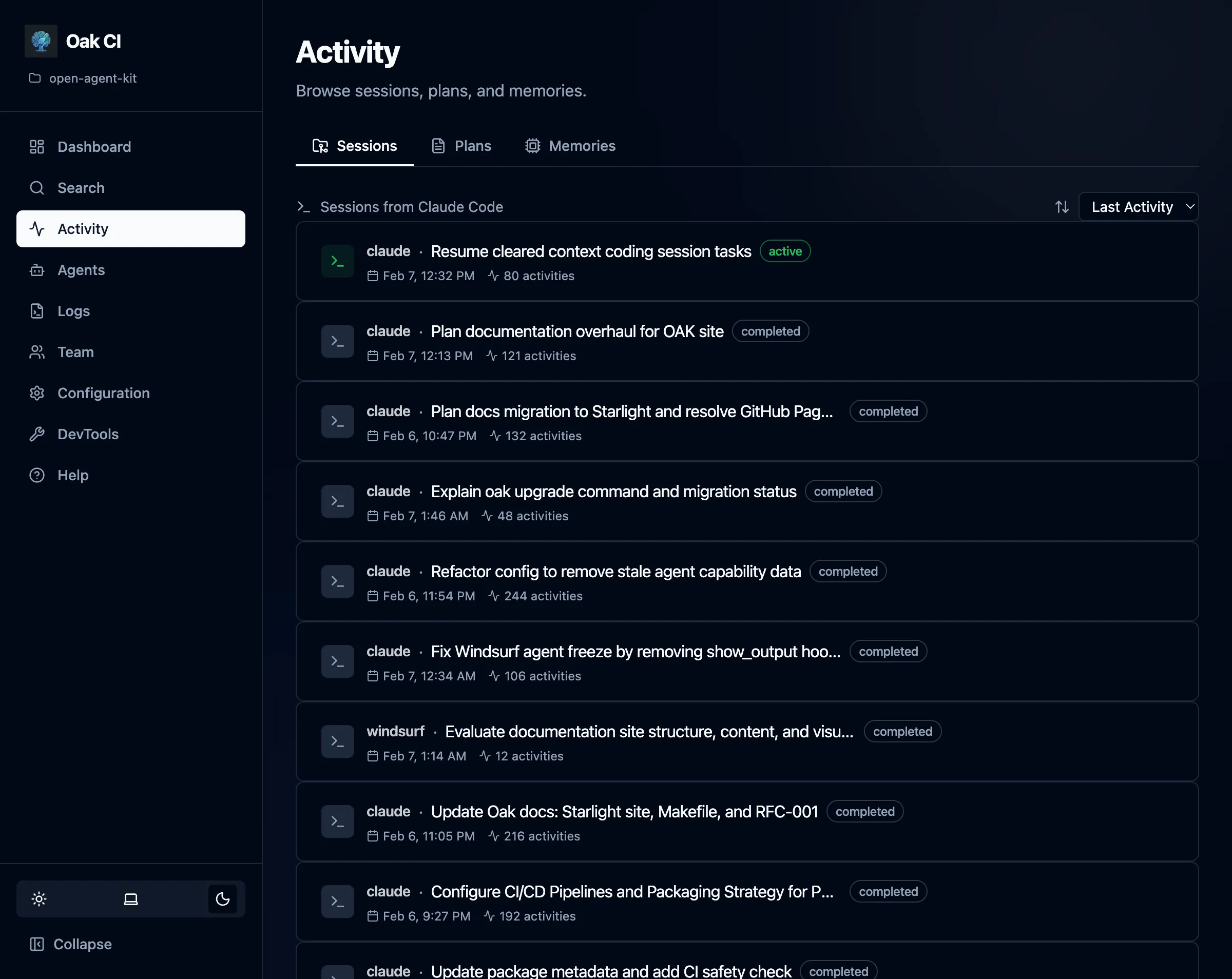Image resolution: width=1232 pixels, height=979 pixels.
Task: Click the sort direction arrows icon
Action: pos(1062,206)
